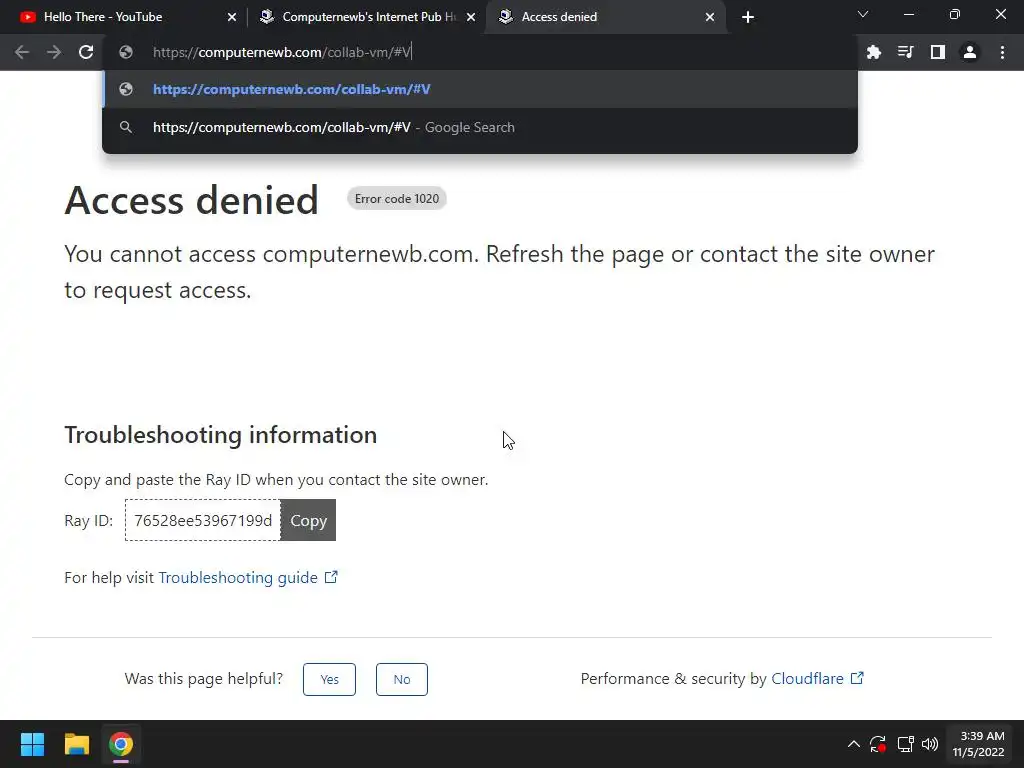Toggle the browser side panel icon
Viewport: 1024px width, 768px height.
pos(938,52)
